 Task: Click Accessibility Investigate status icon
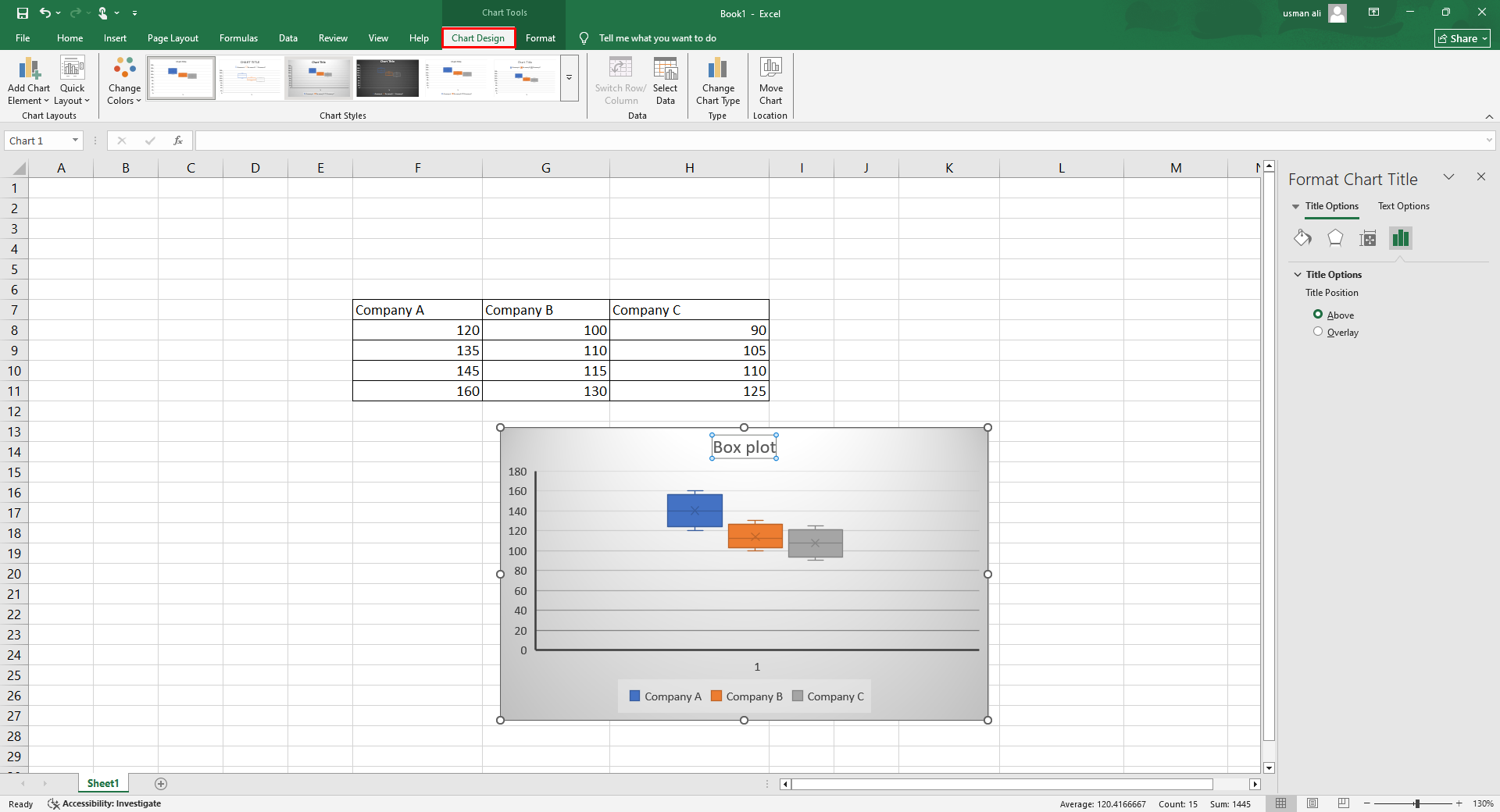pos(53,803)
